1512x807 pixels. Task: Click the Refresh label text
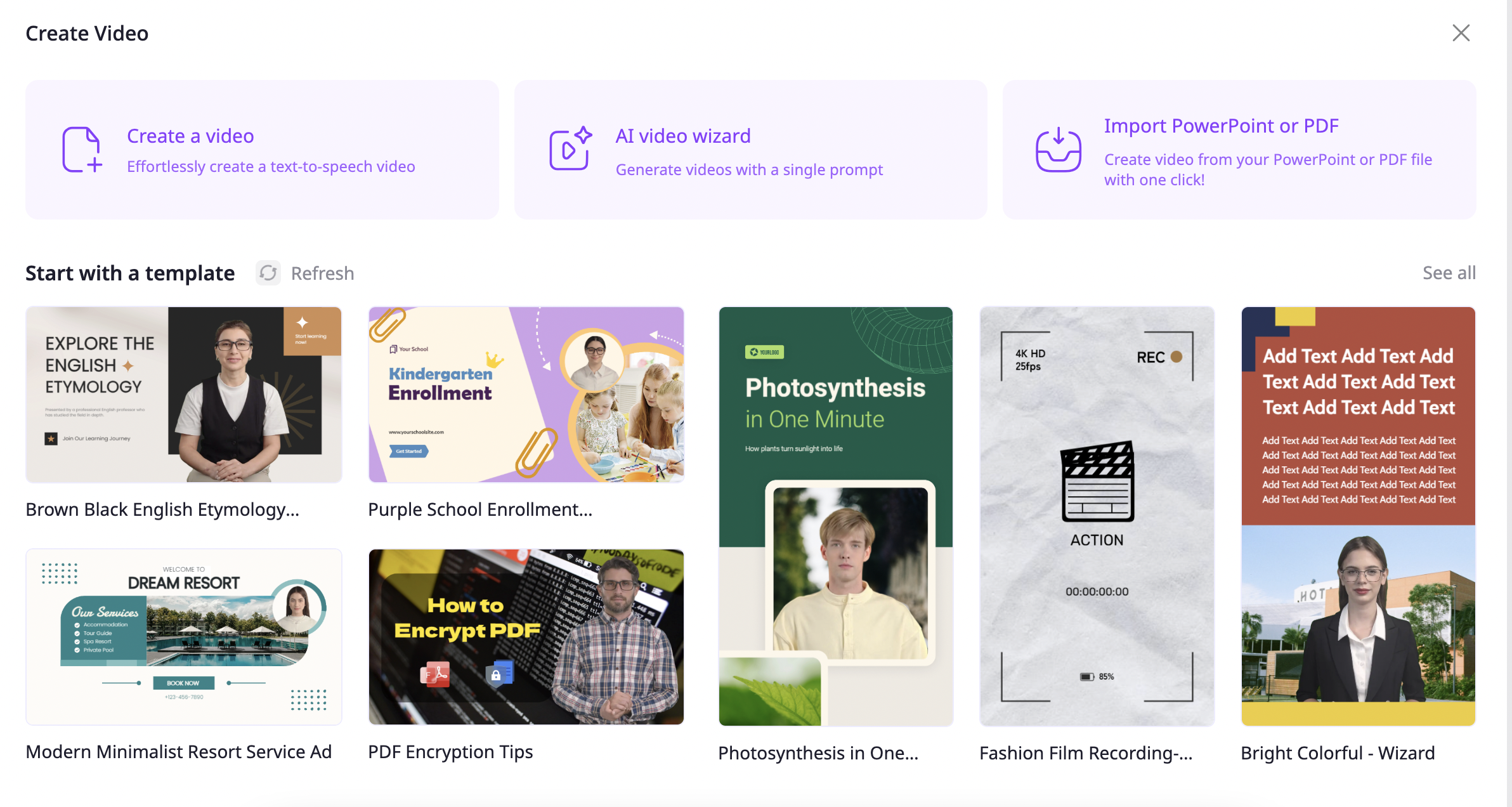[x=322, y=273]
